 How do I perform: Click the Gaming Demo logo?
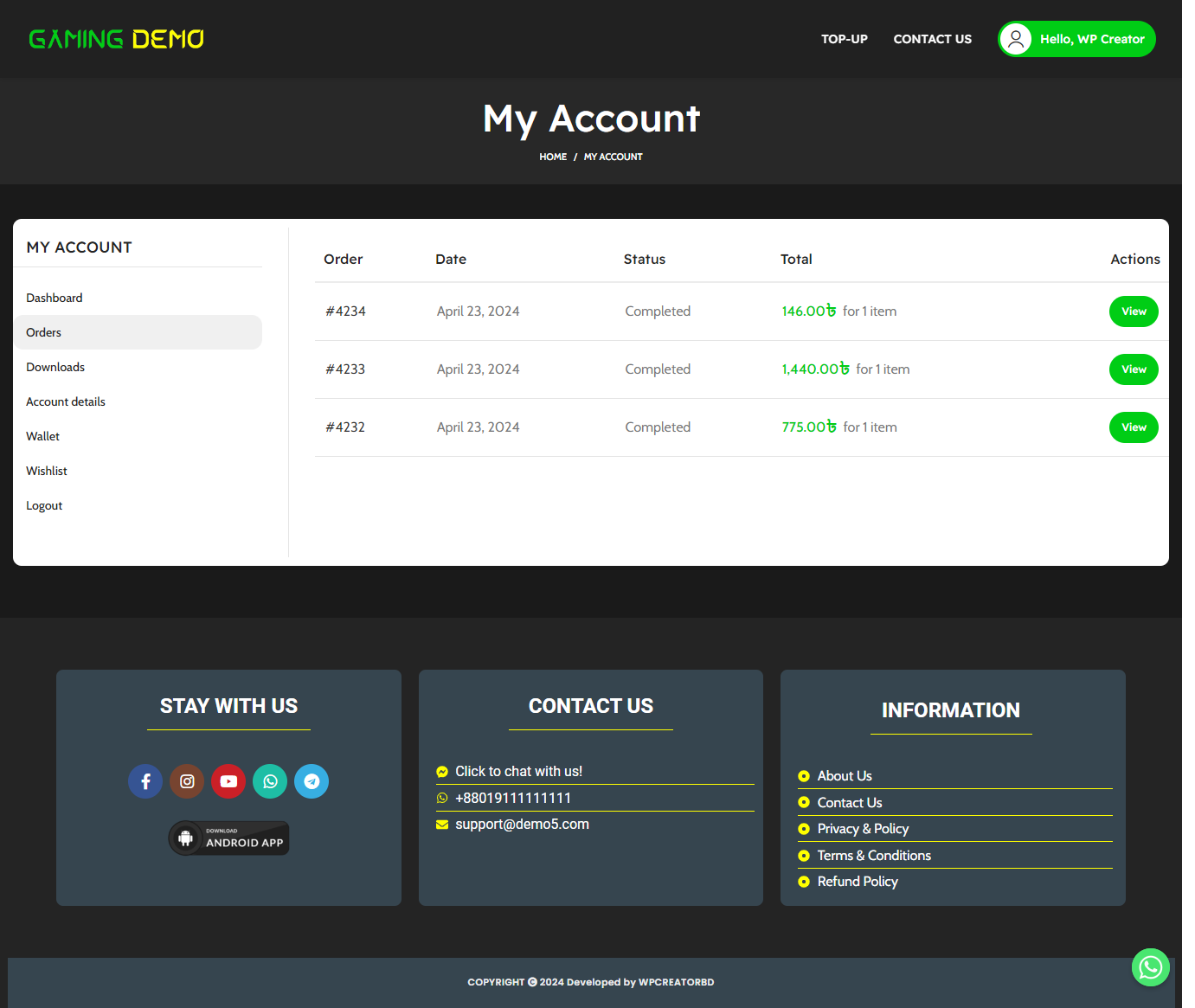(x=117, y=39)
